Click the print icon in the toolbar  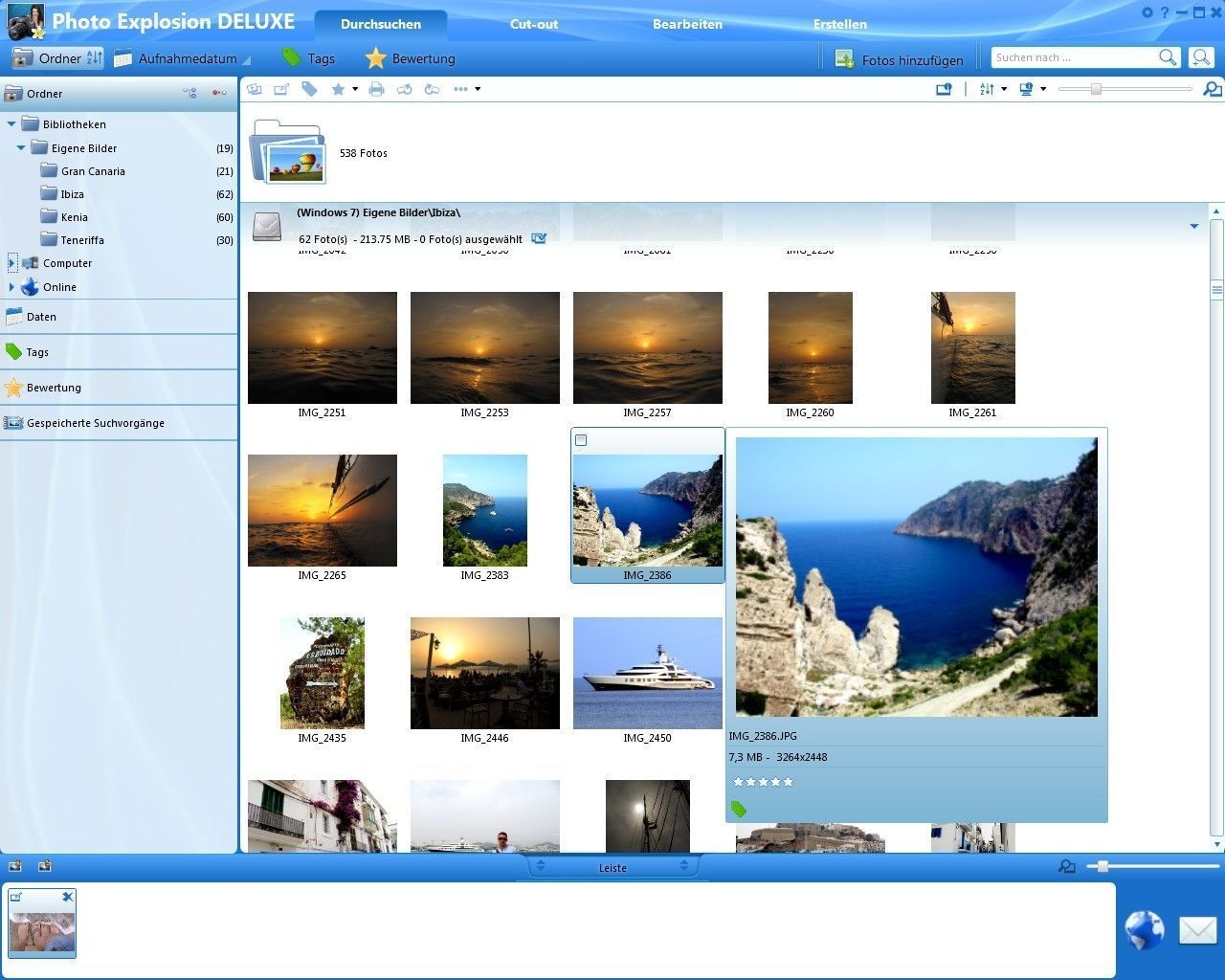pos(376,89)
